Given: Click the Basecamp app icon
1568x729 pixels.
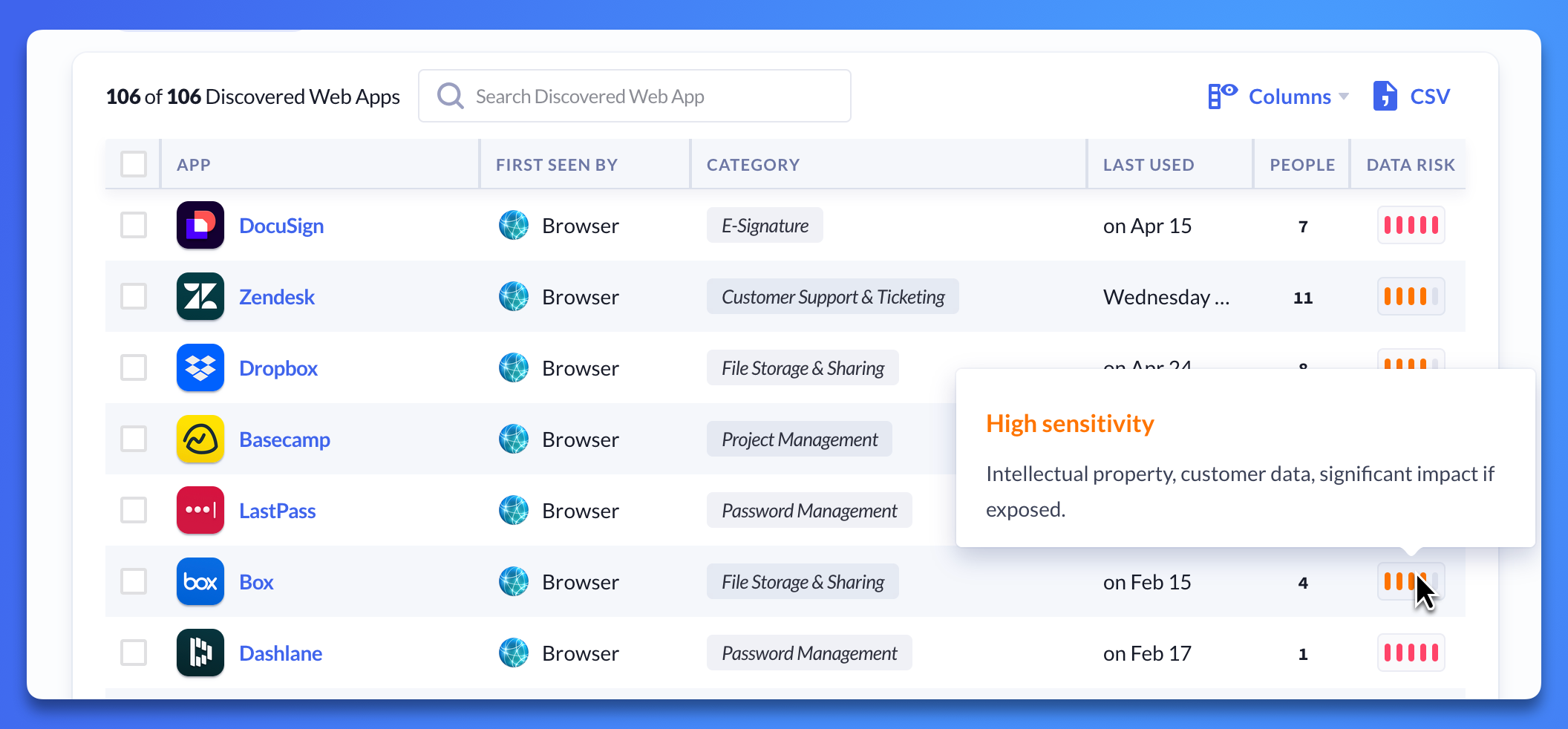Looking at the screenshot, I should coord(200,439).
